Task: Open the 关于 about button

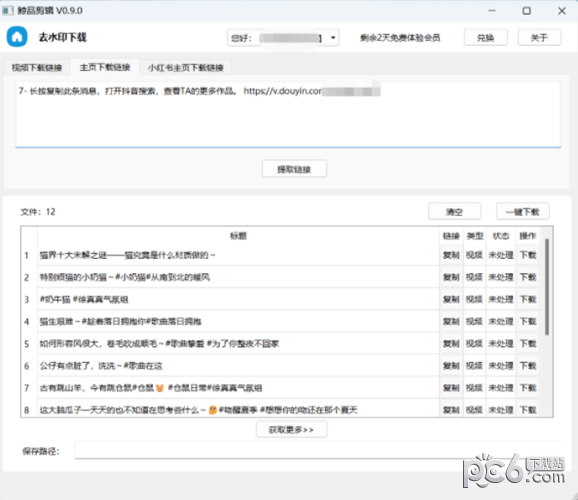Action: (539, 38)
